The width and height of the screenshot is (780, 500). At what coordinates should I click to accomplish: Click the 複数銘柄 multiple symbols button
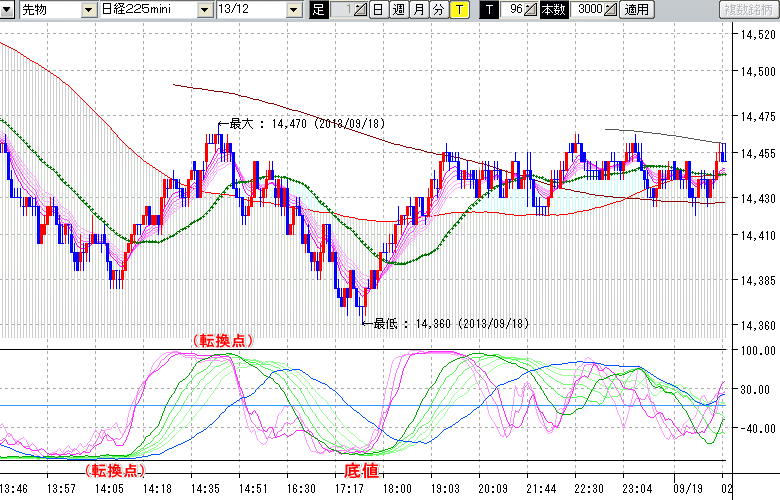(x=748, y=10)
